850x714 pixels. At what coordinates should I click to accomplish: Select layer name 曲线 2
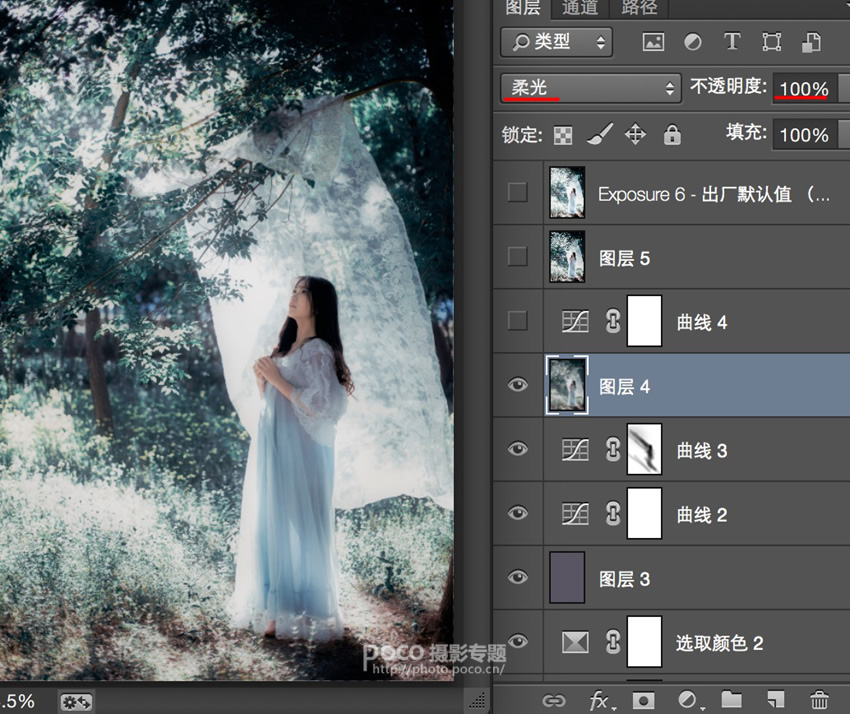[701, 514]
